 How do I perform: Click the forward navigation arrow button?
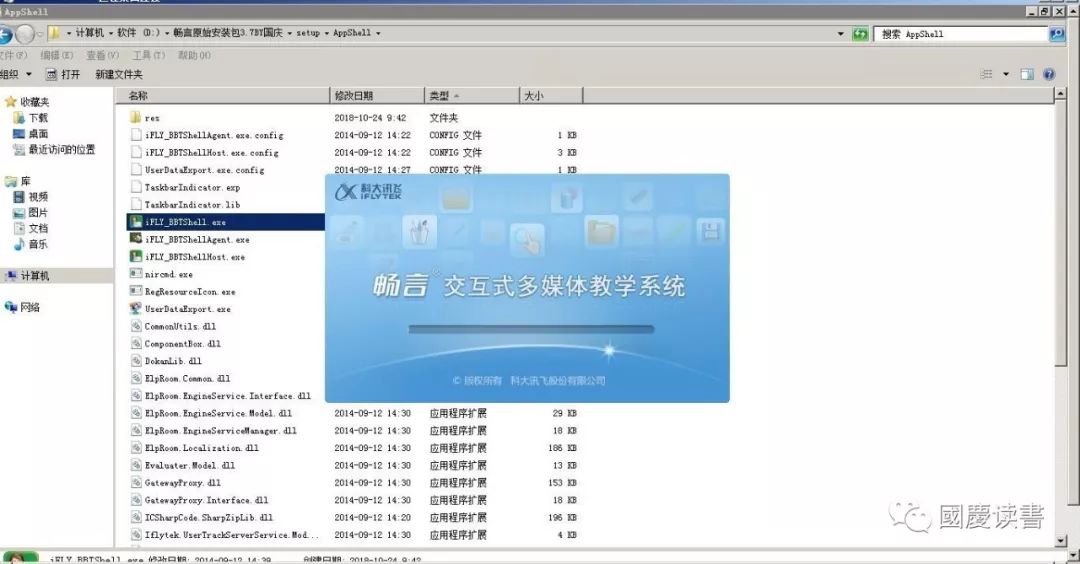[x=25, y=34]
